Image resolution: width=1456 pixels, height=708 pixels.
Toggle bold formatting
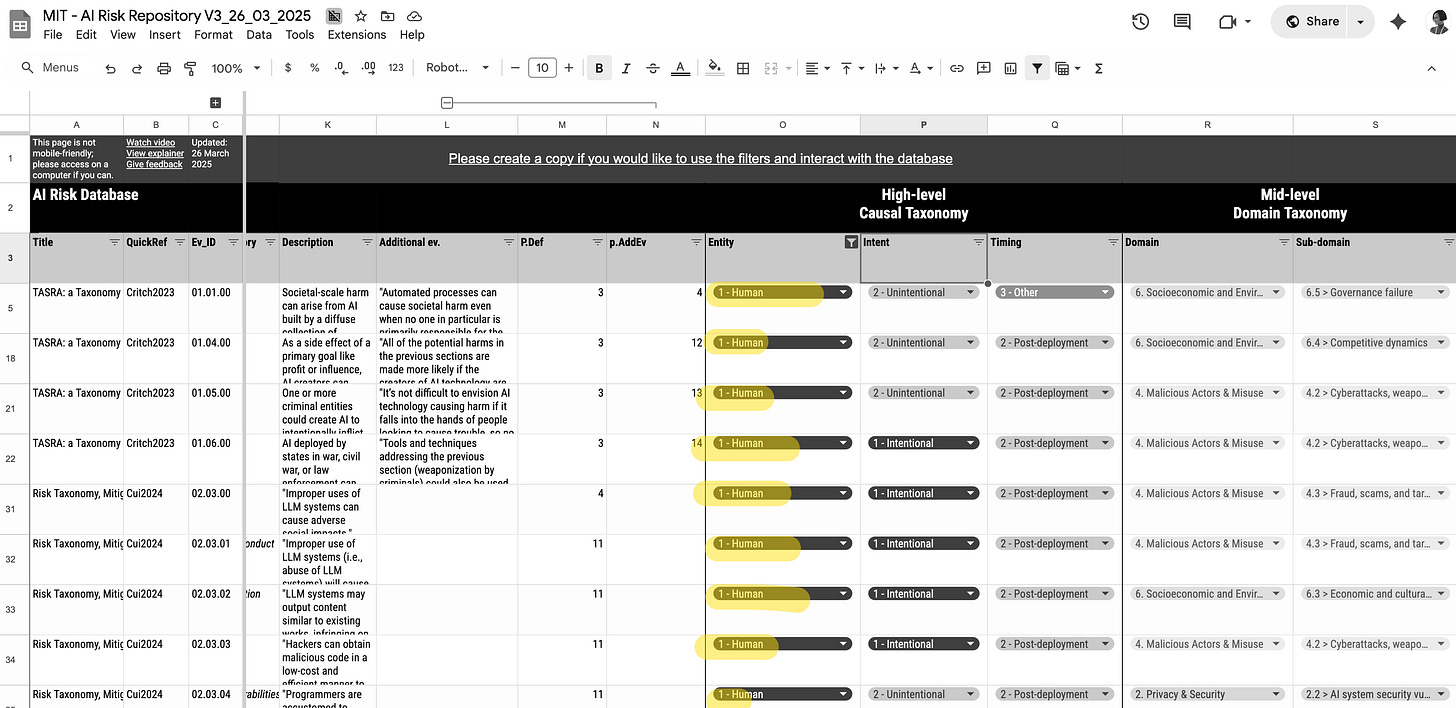(599, 68)
